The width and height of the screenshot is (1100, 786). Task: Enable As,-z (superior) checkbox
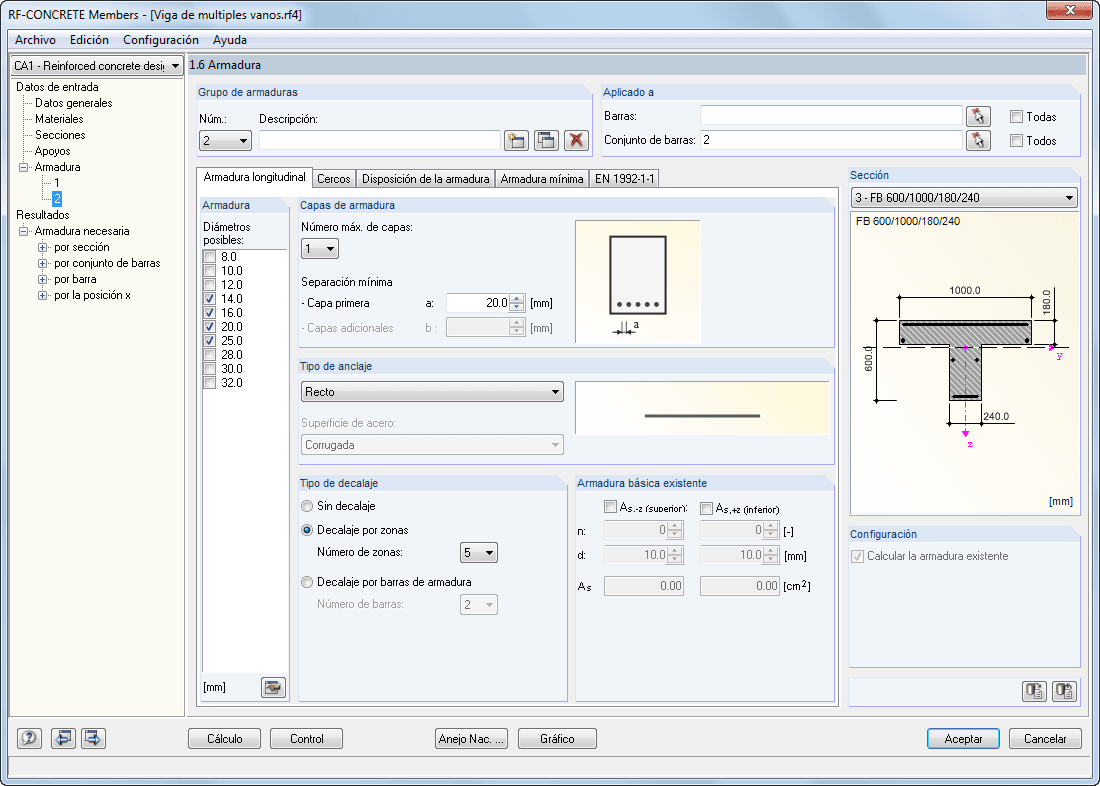point(610,508)
